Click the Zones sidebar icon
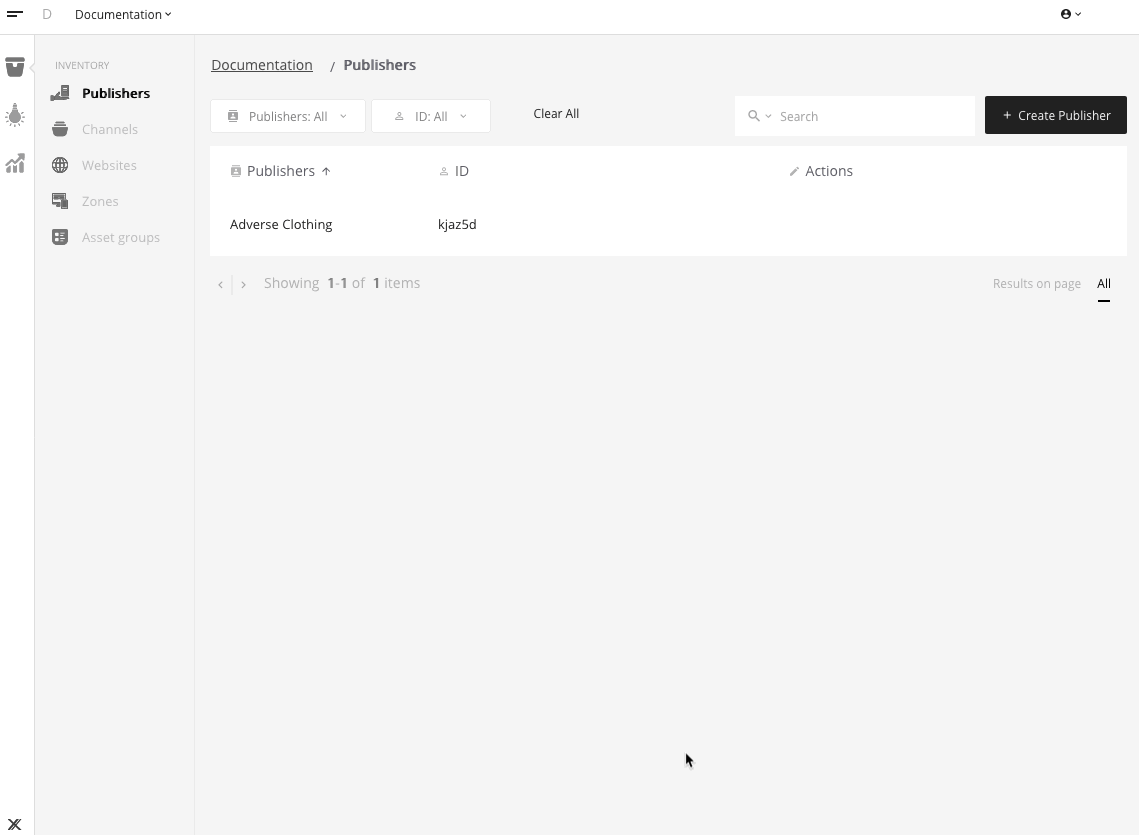 click(60, 201)
